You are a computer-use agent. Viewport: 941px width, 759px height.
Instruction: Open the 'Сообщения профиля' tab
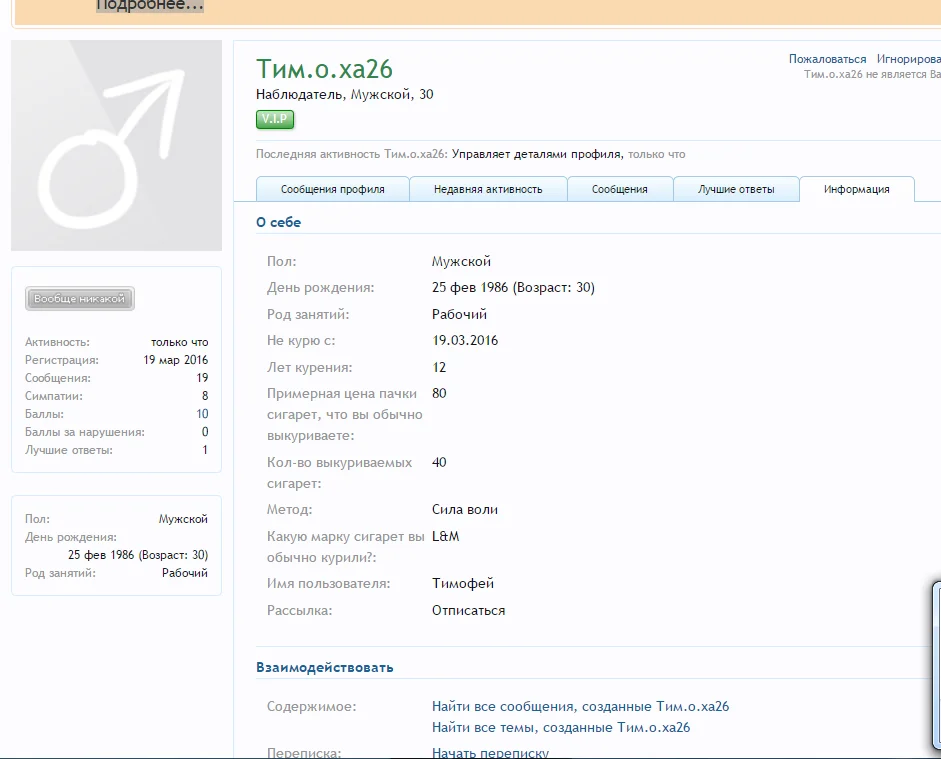click(x=332, y=189)
